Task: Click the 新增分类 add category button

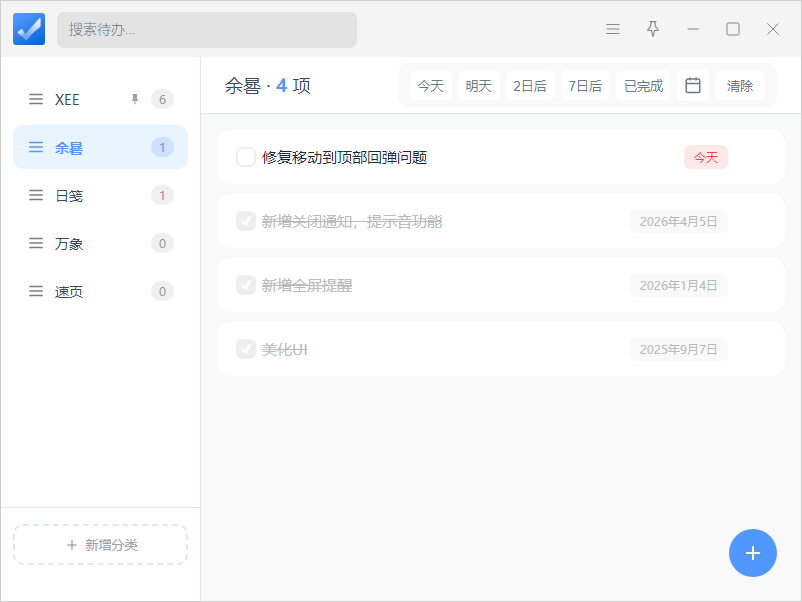Action: (100, 545)
